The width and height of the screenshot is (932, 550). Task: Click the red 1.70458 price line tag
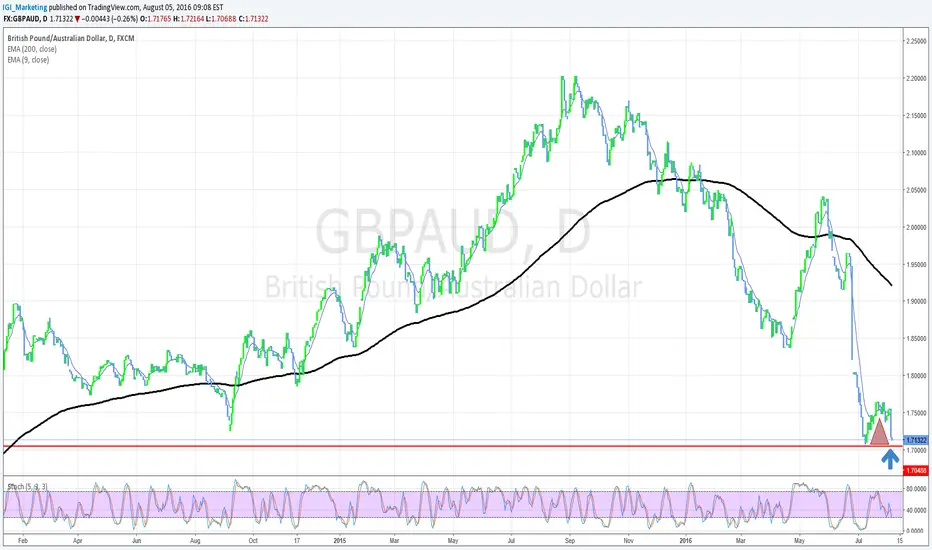[x=915, y=470]
